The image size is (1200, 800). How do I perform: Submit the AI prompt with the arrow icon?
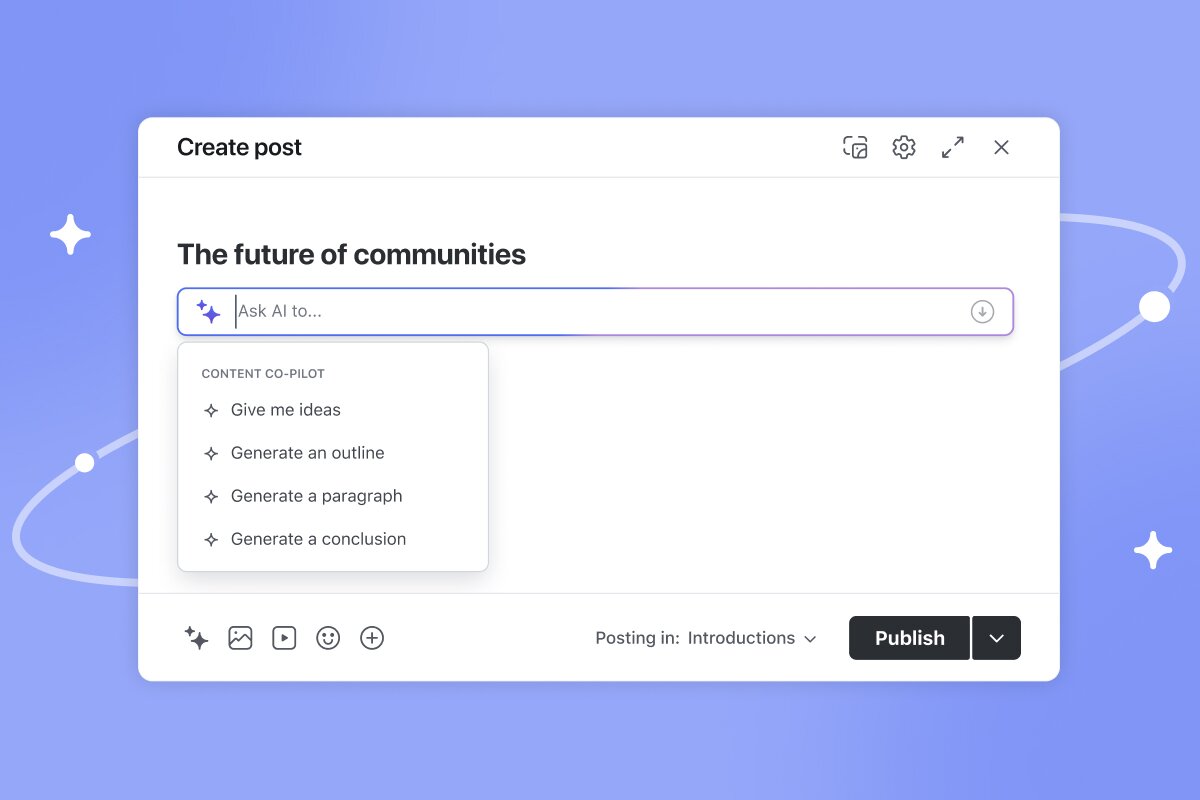click(x=982, y=311)
